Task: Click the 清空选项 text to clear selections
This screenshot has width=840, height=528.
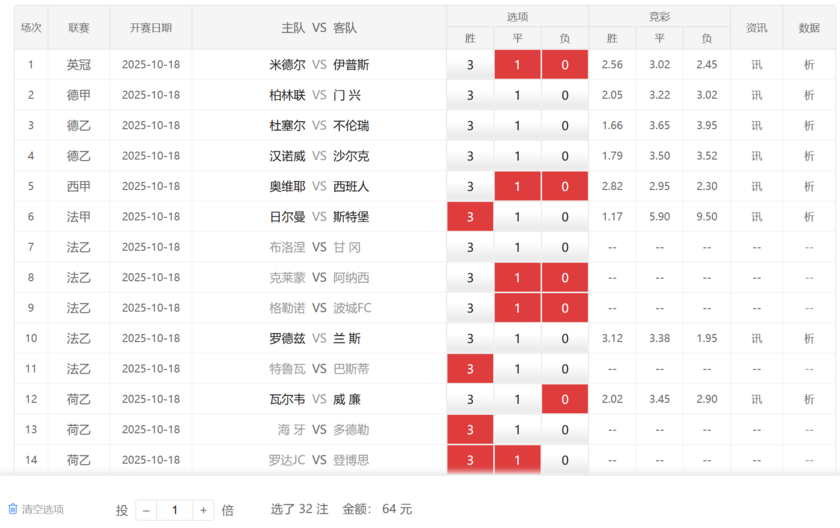Action: 42,509
